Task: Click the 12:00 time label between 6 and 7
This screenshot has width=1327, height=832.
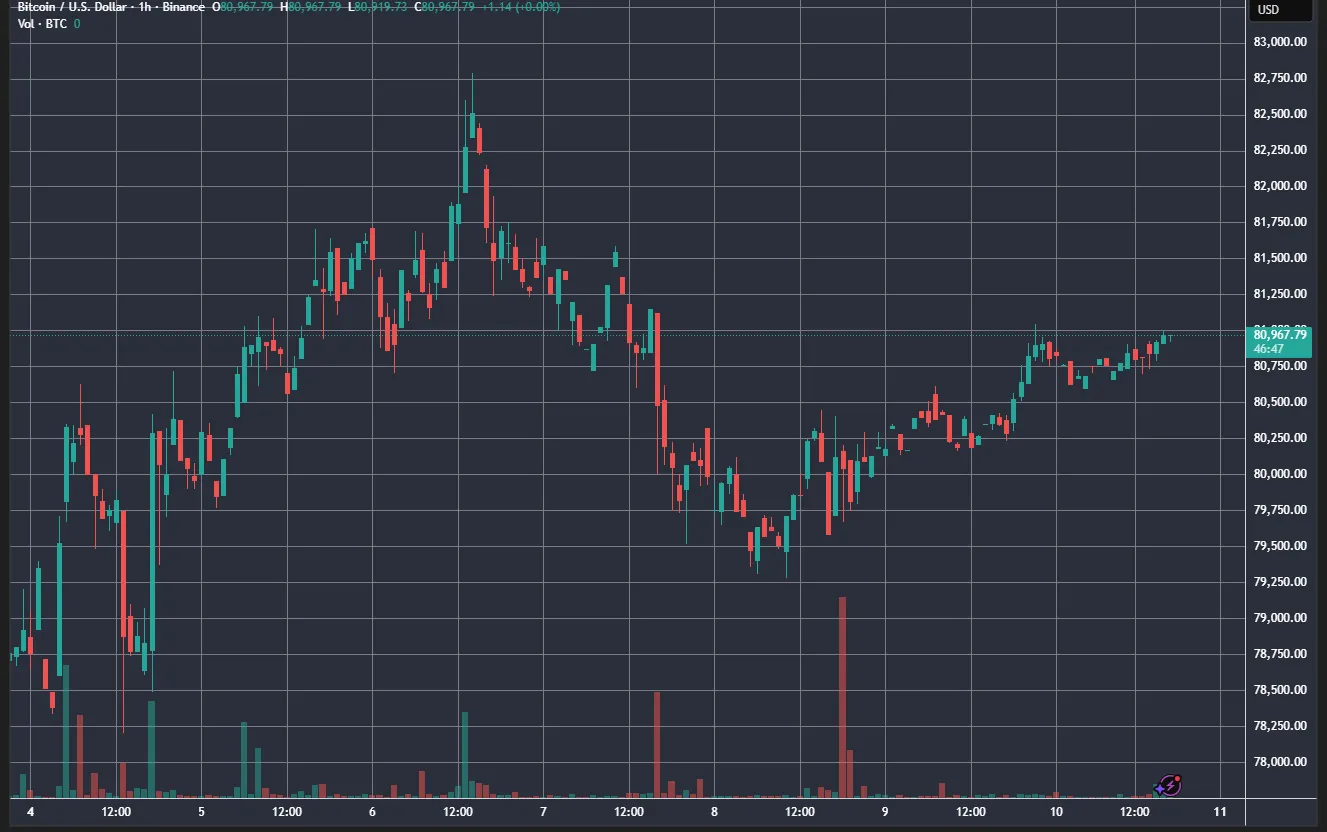Action: pos(458,812)
